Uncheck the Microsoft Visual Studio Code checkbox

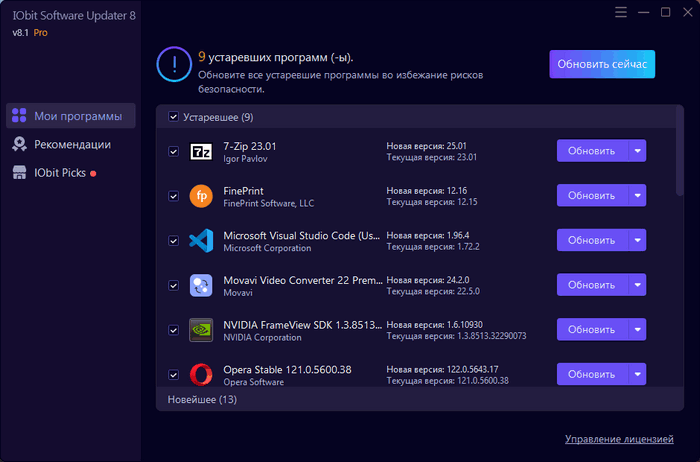pos(173,241)
